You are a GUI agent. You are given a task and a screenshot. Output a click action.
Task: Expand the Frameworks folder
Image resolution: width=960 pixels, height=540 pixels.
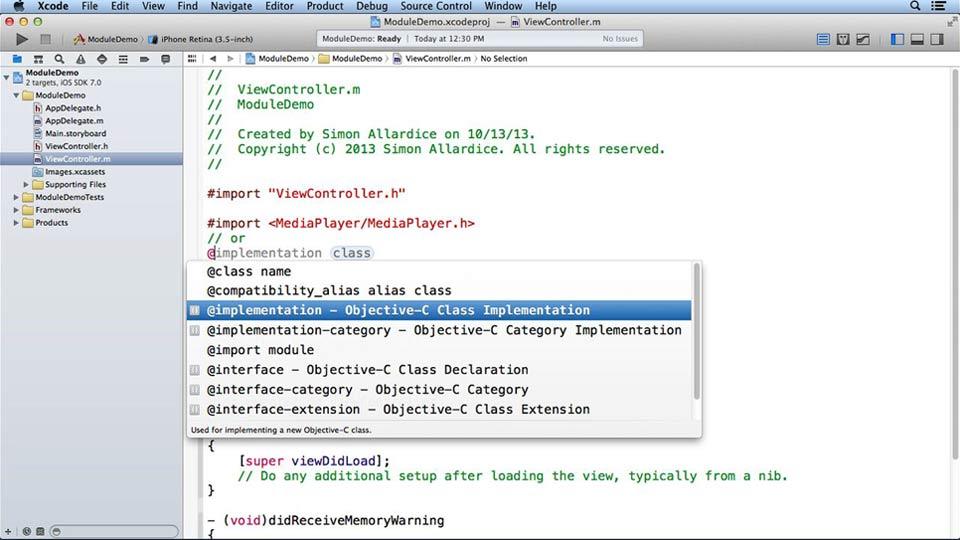click(x=17, y=210)
